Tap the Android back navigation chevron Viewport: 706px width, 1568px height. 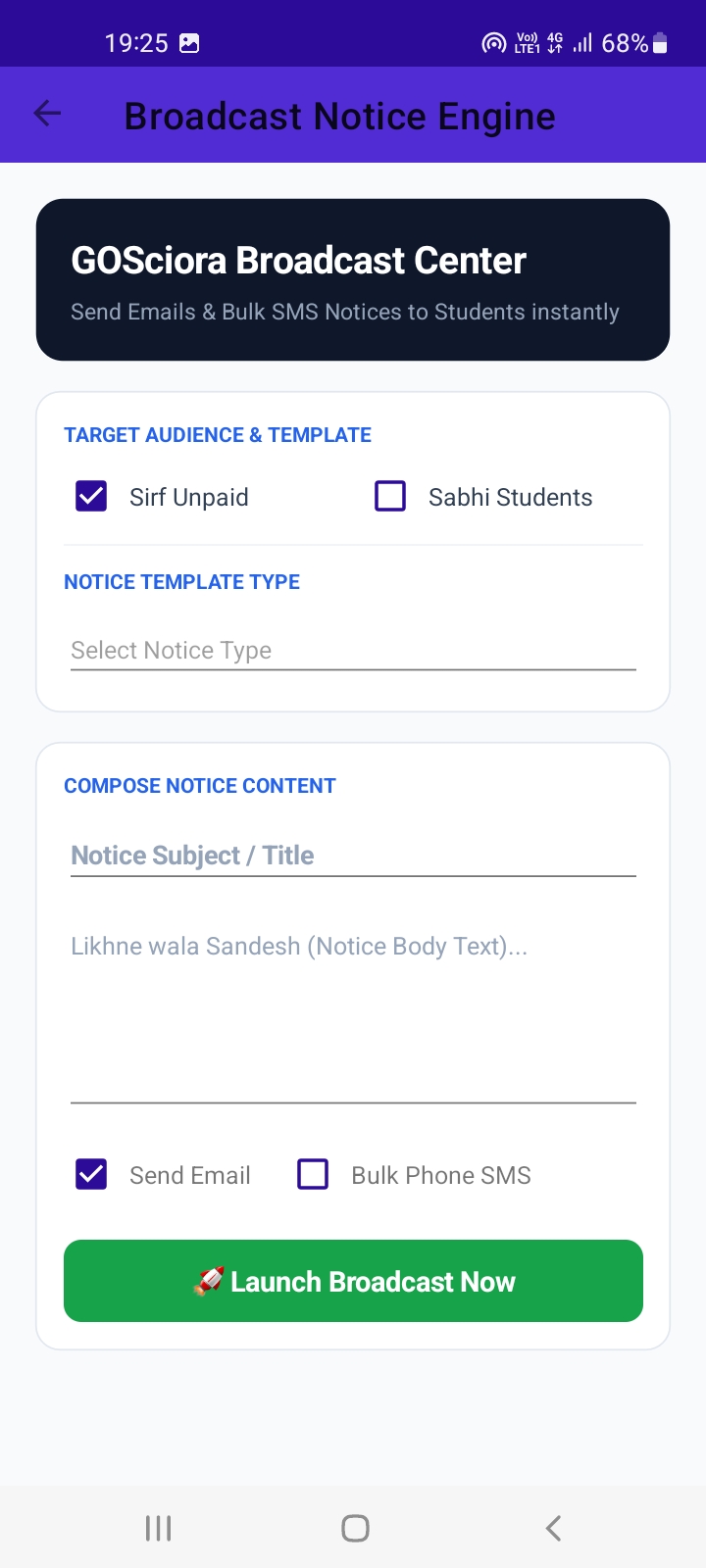pyautogui.click(x=553, y=1528)
